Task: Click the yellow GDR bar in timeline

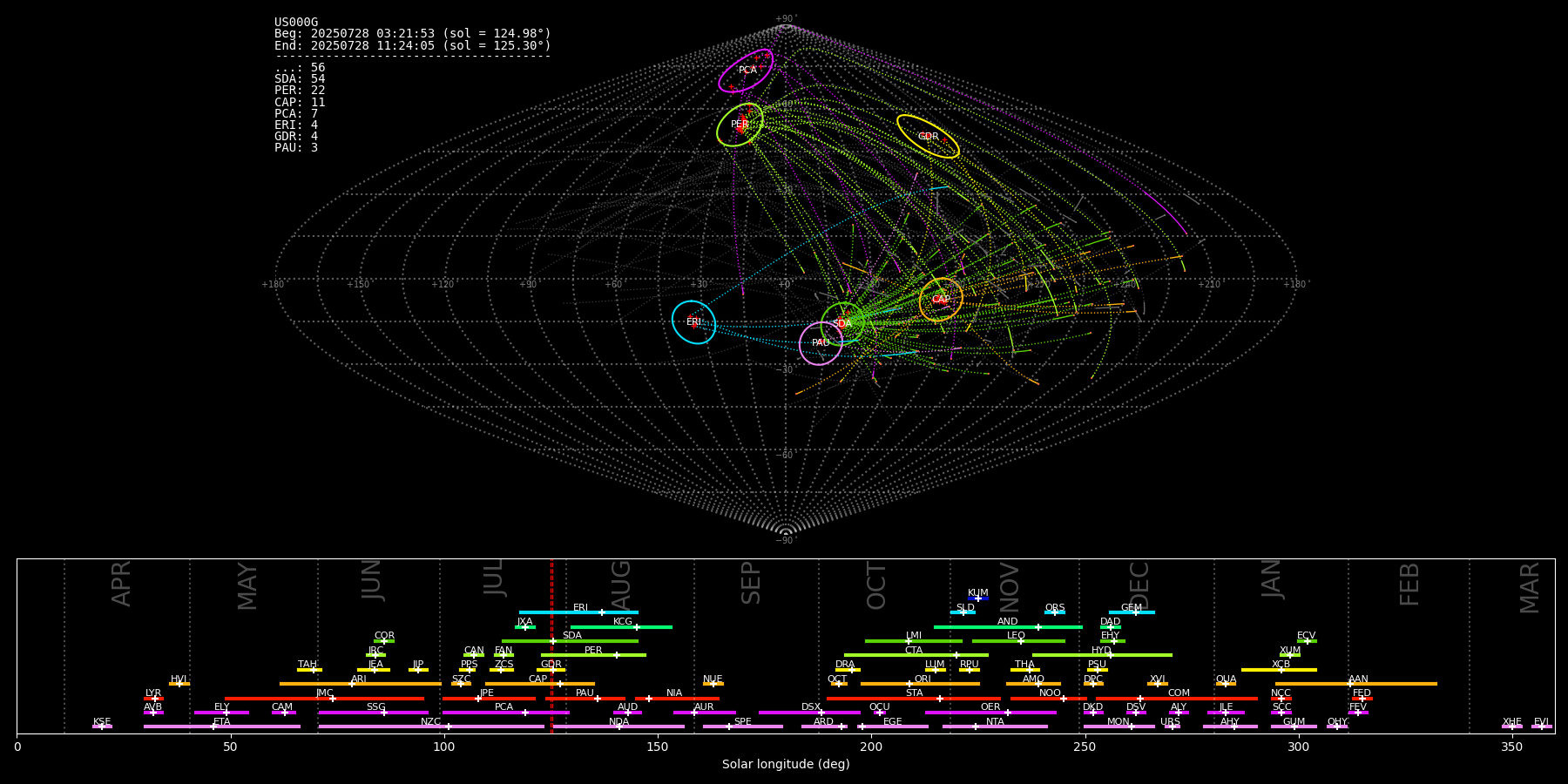Action: (x=551, y=670)
